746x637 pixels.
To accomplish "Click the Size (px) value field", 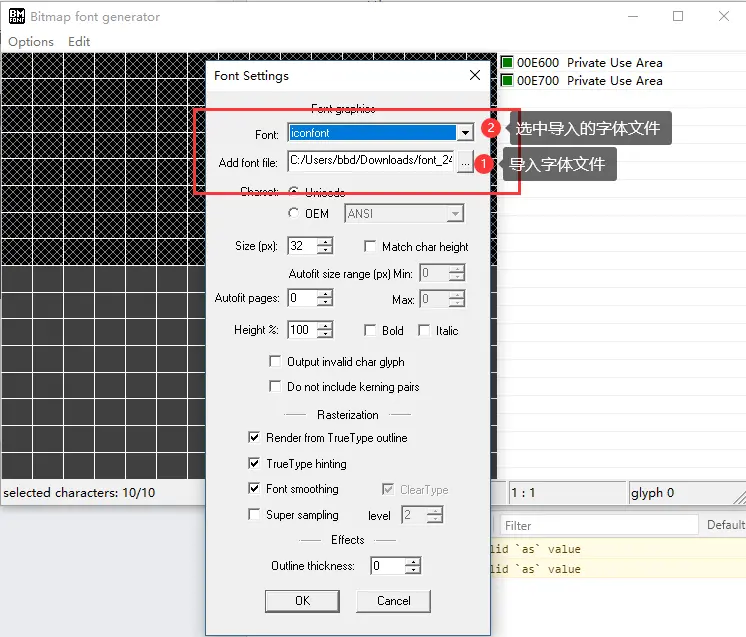I will (303, 246).
